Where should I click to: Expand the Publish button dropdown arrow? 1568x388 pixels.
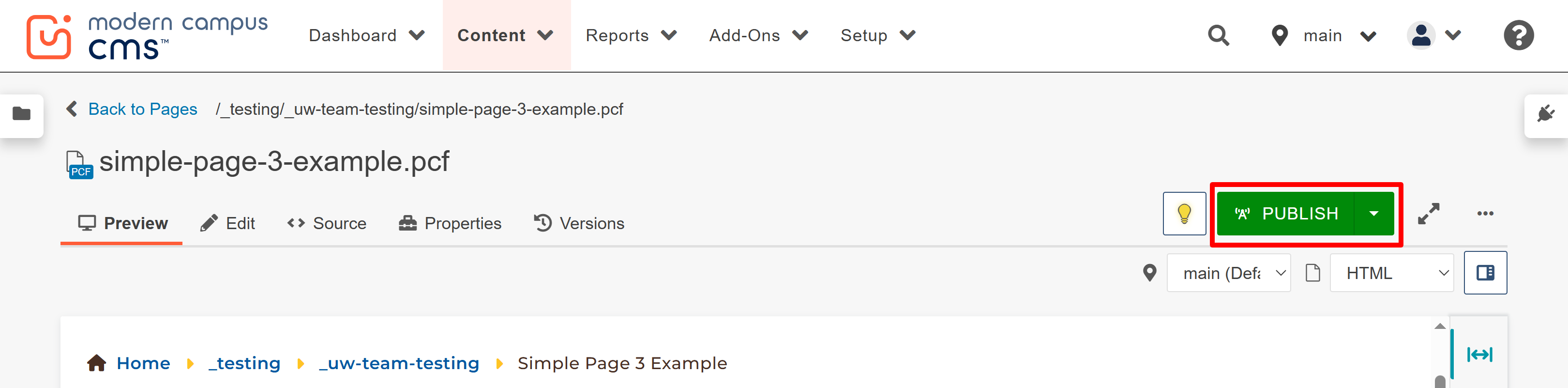[x=1374, y=213]
